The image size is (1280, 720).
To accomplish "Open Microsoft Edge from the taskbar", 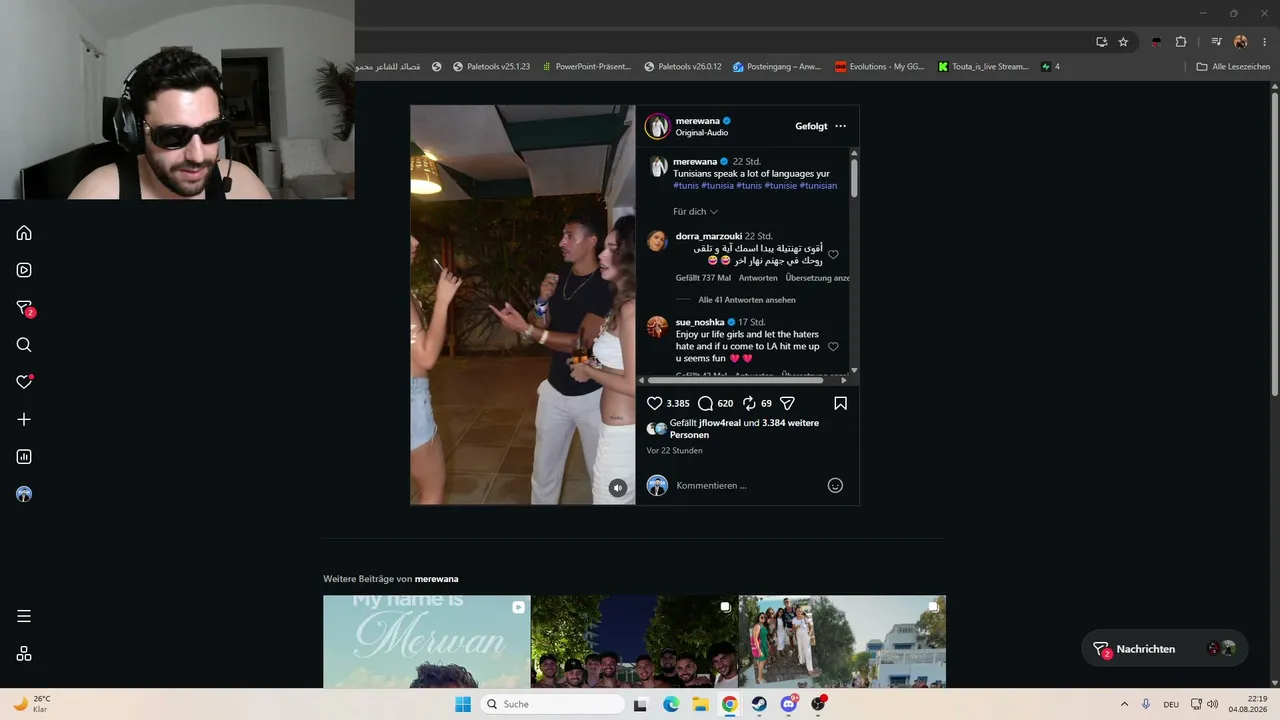I will coord(671,704).
